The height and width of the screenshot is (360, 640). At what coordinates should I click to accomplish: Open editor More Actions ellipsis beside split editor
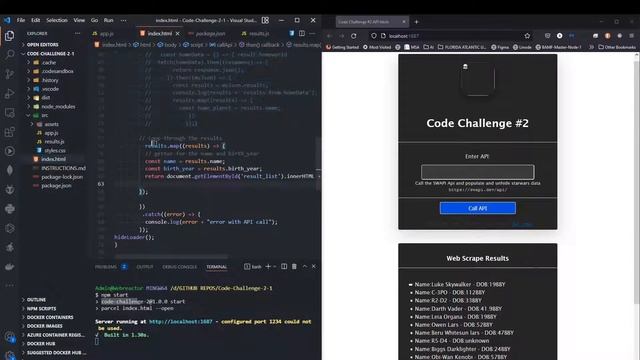point(312,33)
